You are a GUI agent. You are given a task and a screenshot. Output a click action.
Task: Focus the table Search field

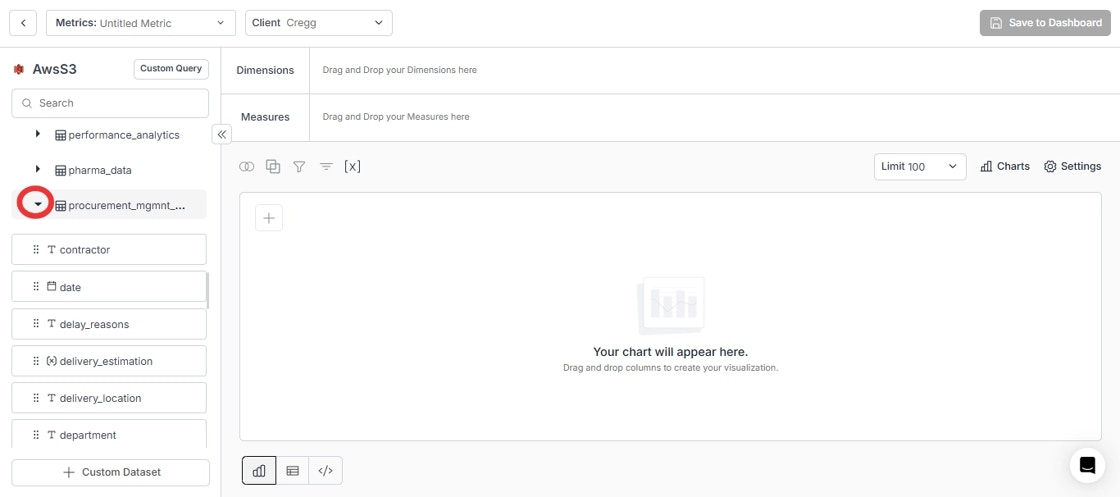tap(110, 103)
